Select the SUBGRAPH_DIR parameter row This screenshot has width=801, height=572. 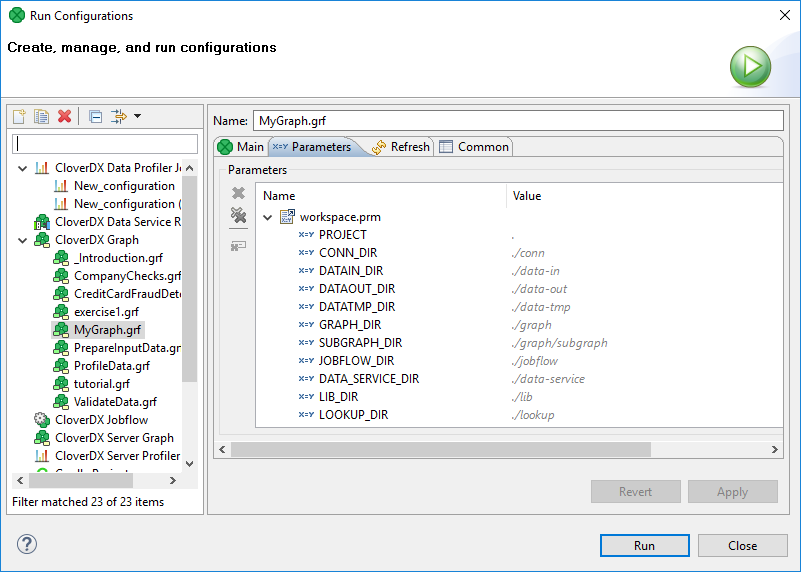click(519, 343)
